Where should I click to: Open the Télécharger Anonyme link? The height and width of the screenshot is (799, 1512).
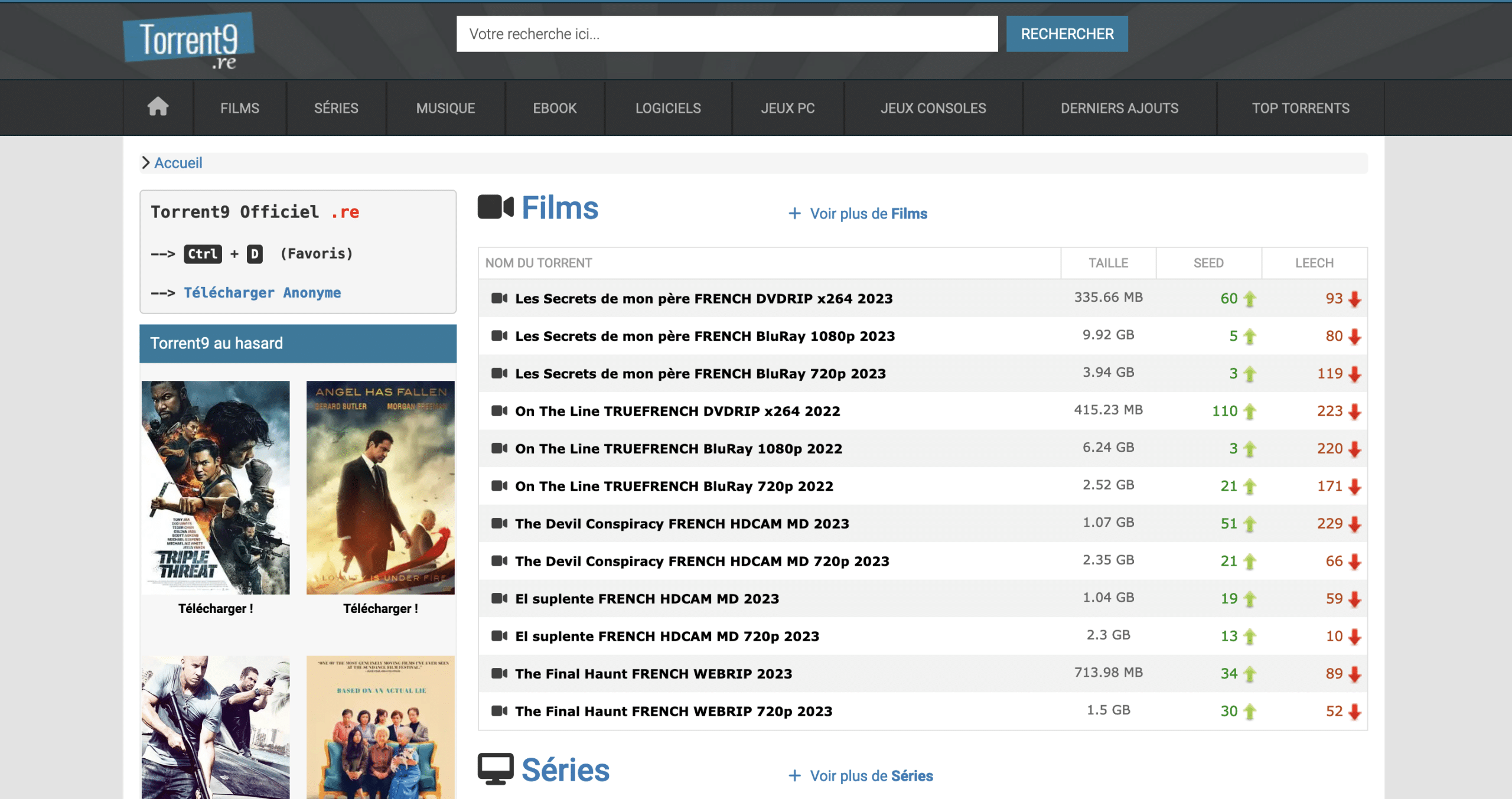[x=262, y=292]
